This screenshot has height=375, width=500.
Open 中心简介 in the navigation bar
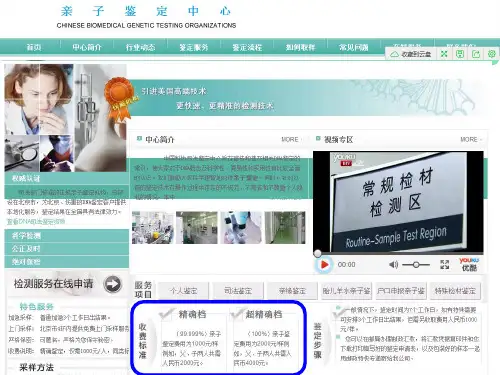click(x=87, y=47)
